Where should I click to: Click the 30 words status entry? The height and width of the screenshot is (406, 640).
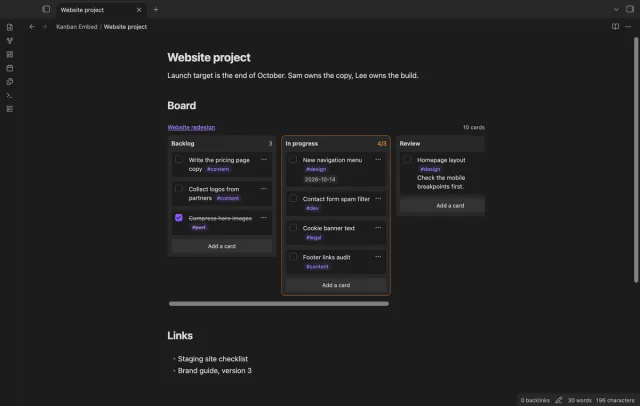pos(580,400)
